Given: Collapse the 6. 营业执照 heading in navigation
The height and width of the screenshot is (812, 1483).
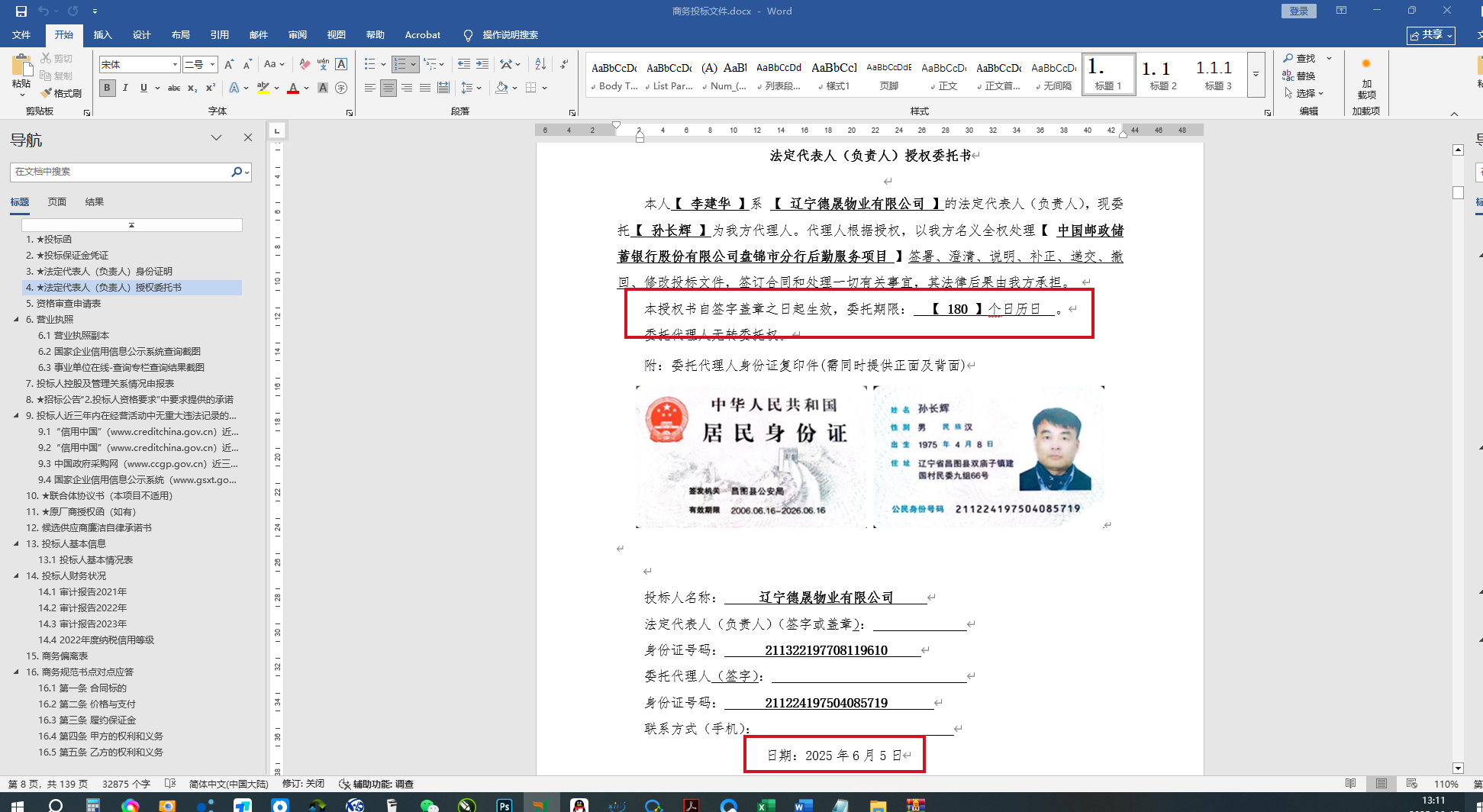Looking at the screenshot, I should 16,320.
